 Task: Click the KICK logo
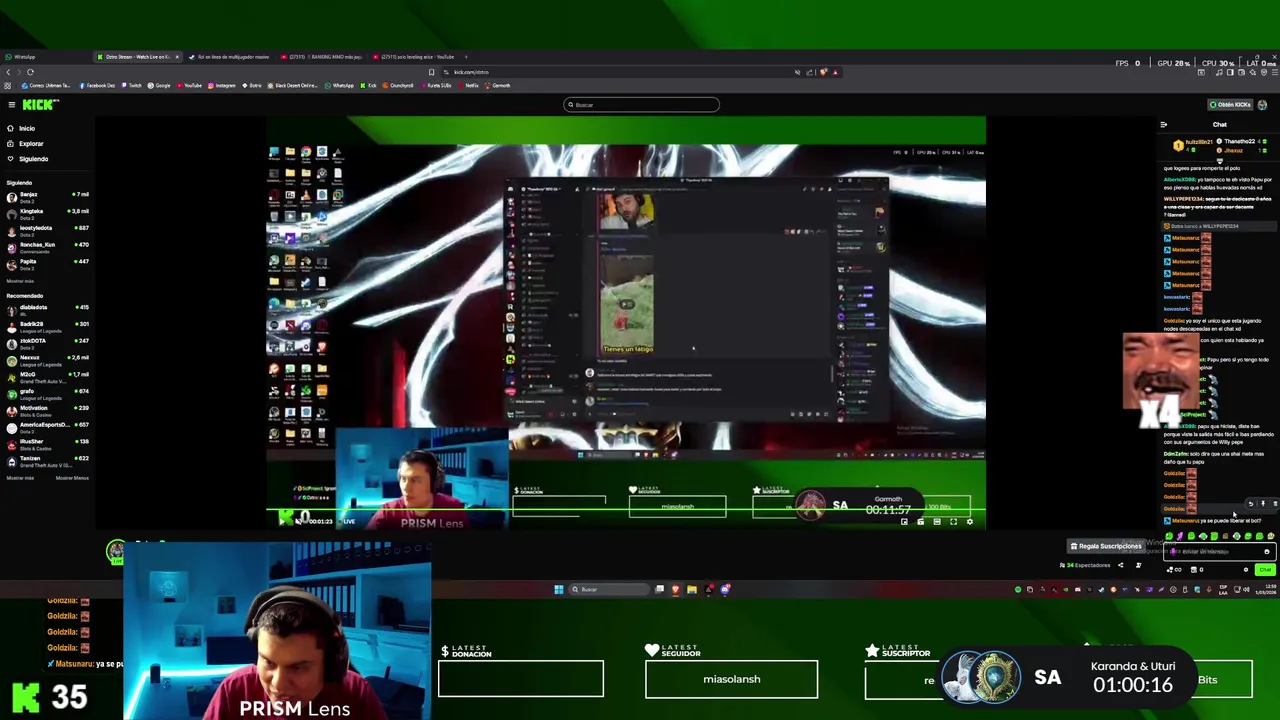[x=40, y=104]
